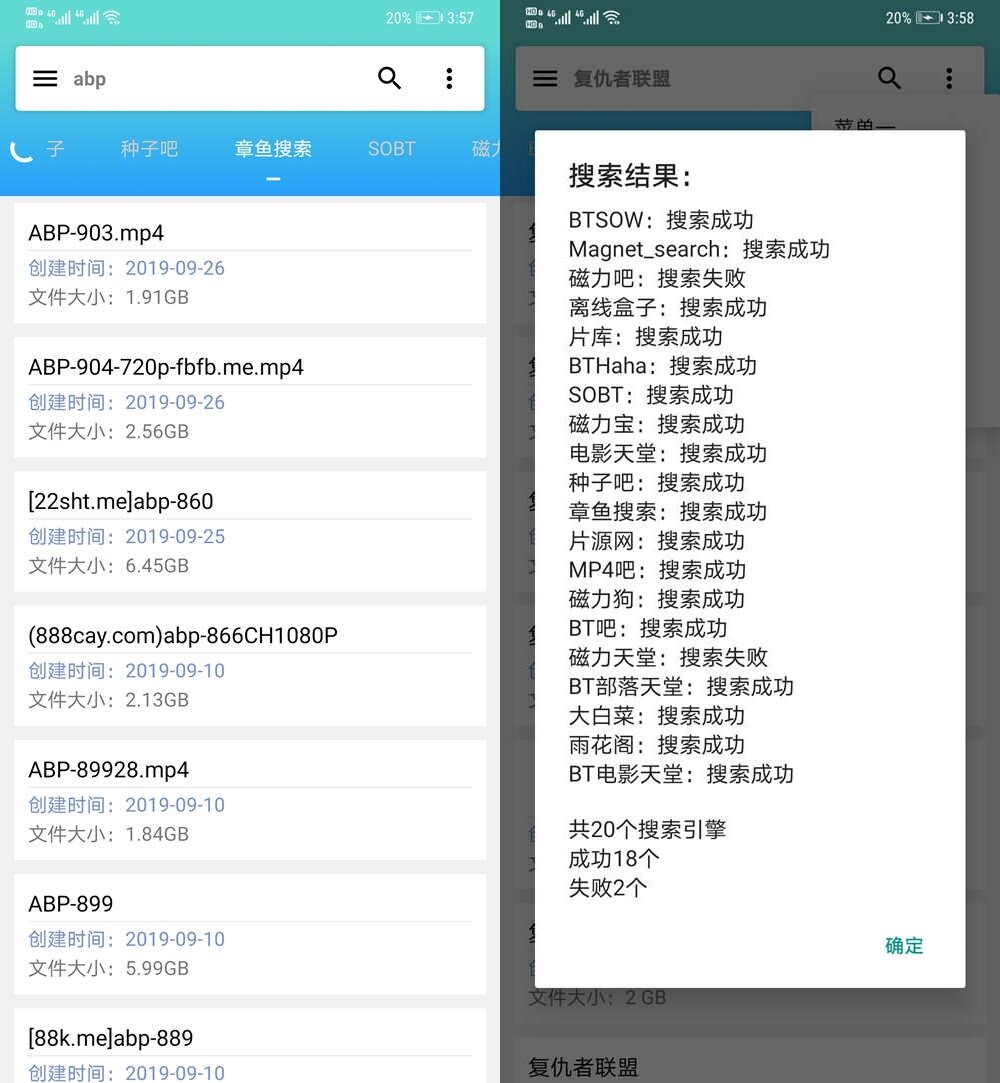Switch to the 种子吧 tab
Viewport: 1000px width, 1083px height.
pyautogui.click(x=149, y=148)
